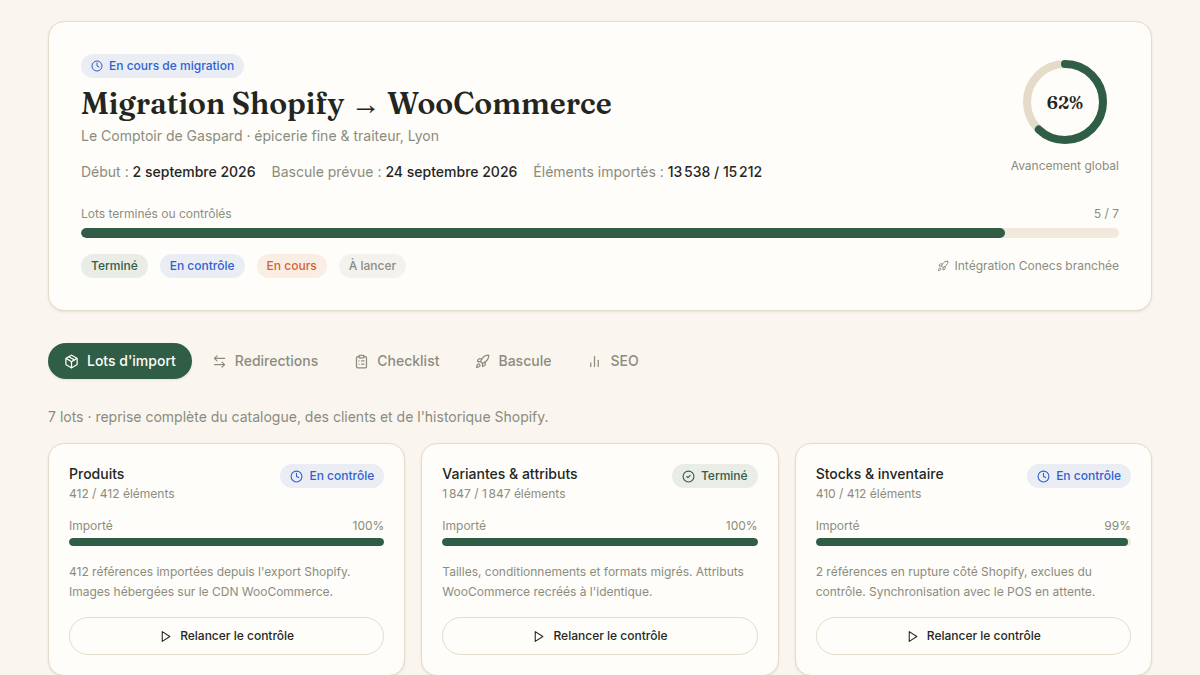The width and height of the screenshot is (1200, 675).
Task: Click the Migration Shopify → WooCommerce heading
Action: 346,104
